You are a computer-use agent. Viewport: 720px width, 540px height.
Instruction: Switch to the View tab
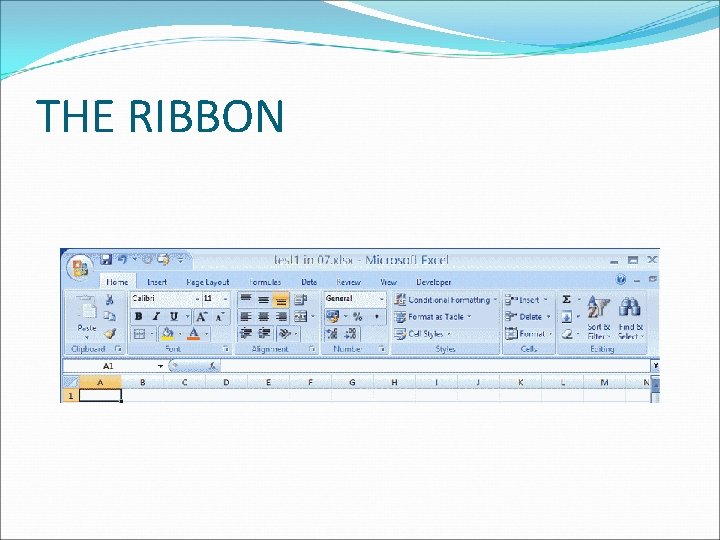388,282
